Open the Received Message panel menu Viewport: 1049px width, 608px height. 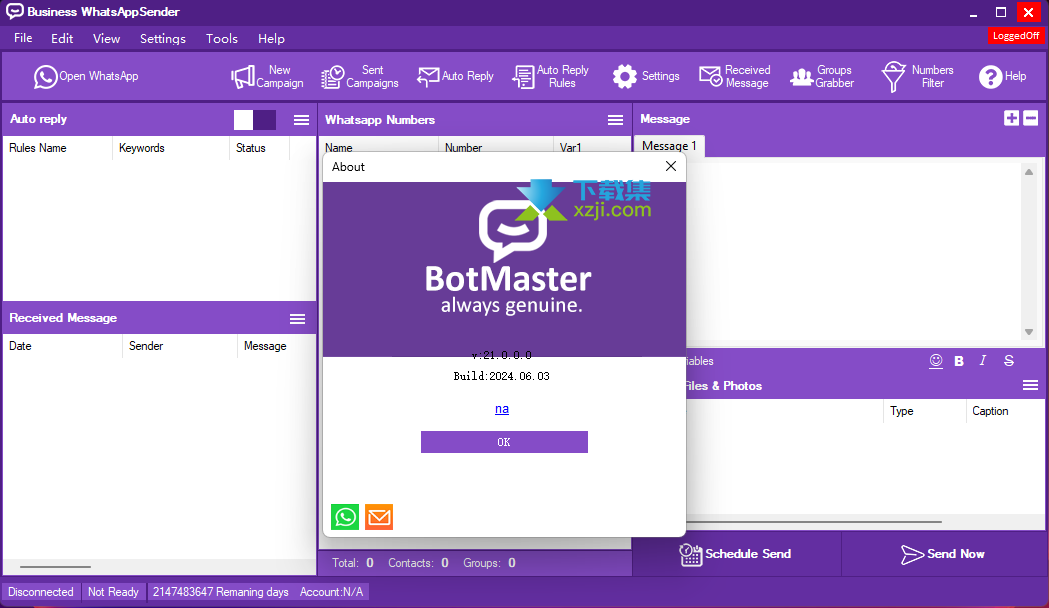[298, 319]
